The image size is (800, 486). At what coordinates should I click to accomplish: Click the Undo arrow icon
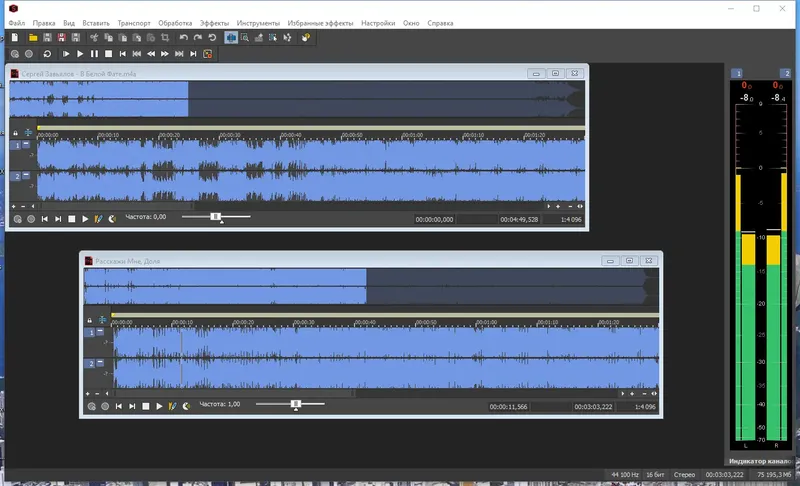tap(184, 37)
